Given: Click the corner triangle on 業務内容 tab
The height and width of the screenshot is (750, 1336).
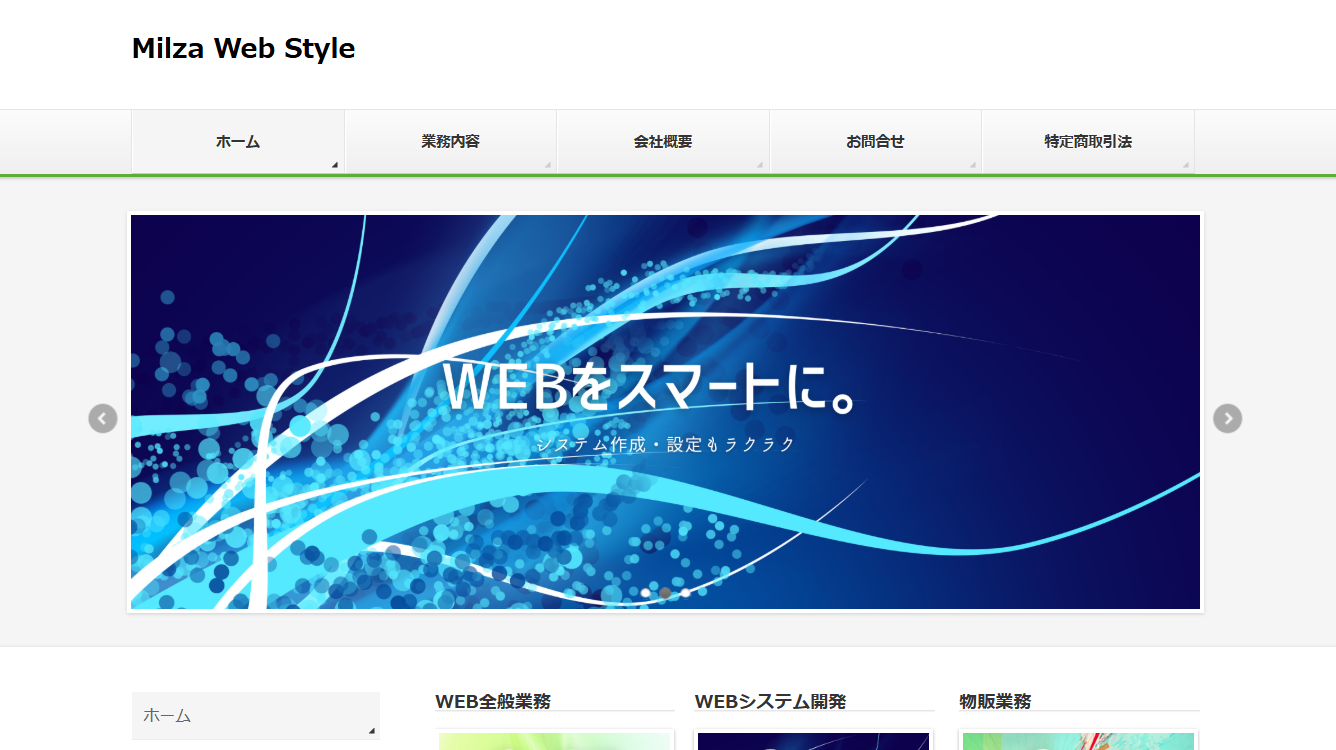Looking at the screenshot, I should point(547,165).
